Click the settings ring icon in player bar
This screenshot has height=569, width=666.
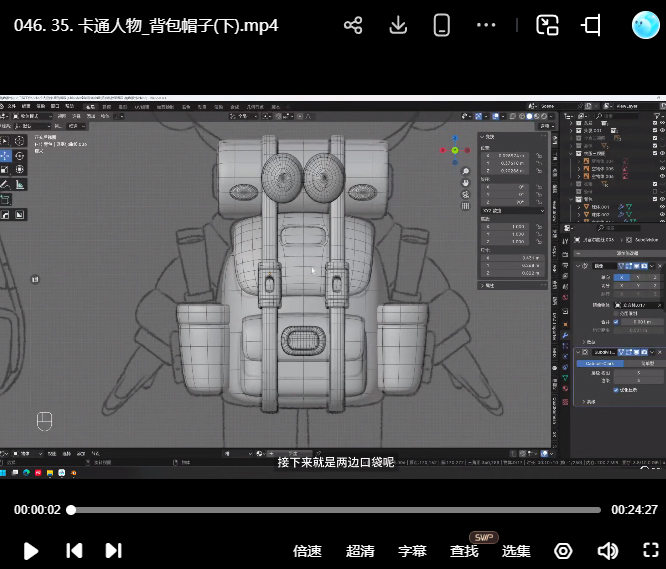coord(563,551)
